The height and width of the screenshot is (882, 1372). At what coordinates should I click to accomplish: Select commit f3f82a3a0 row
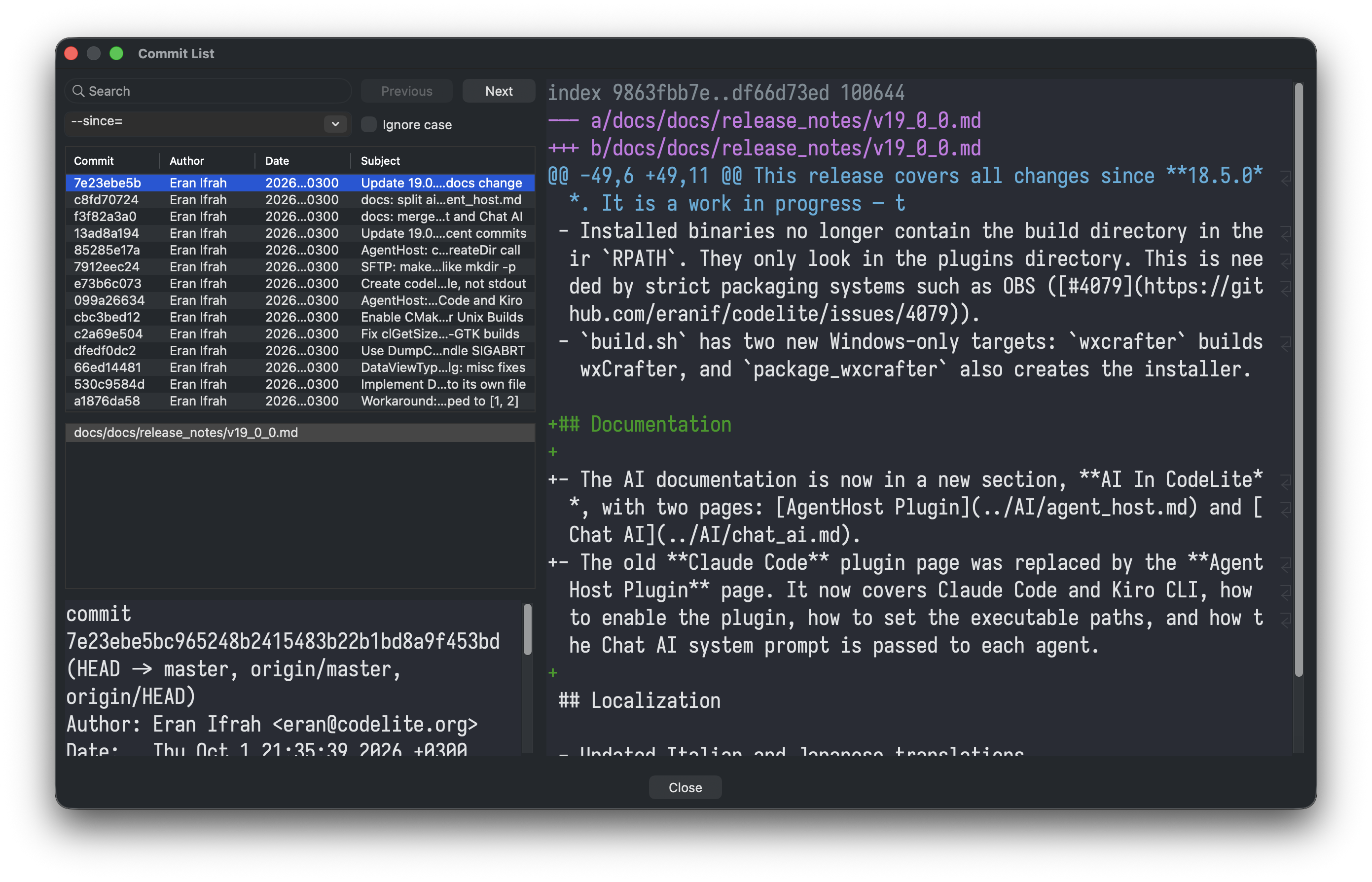pyautogui.click(x=300, y=217)
